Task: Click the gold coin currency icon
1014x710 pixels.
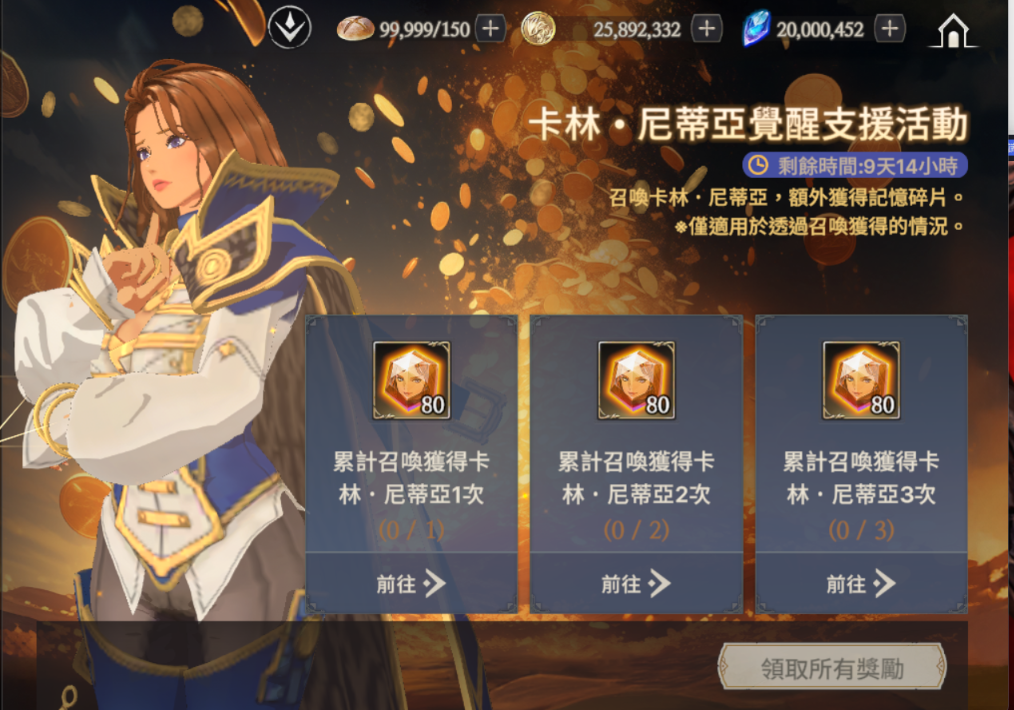Action: (x=538, y=29)
